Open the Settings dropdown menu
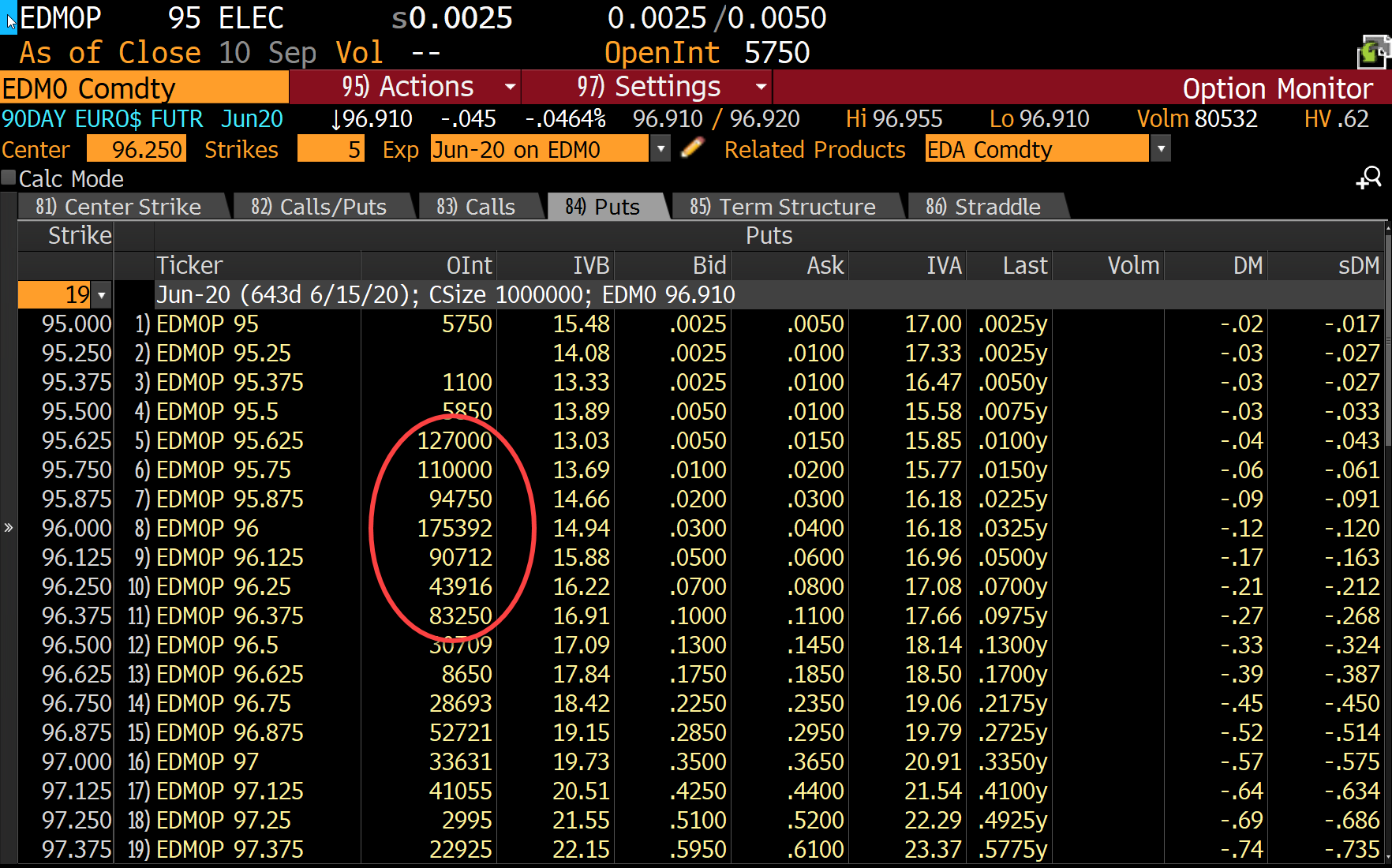Viewport: 1392px width, 868px height. (647, 87)
